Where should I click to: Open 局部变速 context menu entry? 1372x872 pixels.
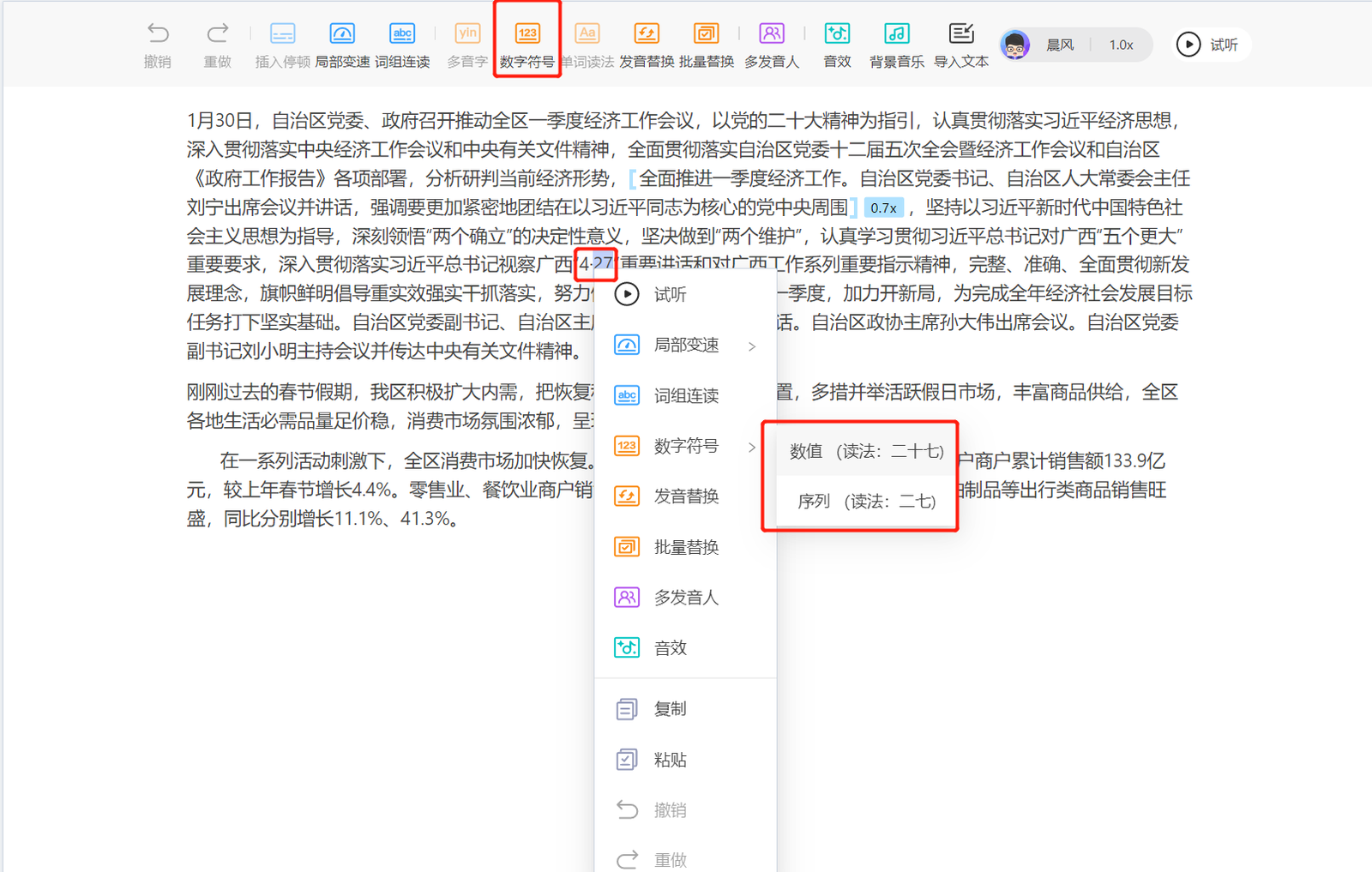(685, 345)
